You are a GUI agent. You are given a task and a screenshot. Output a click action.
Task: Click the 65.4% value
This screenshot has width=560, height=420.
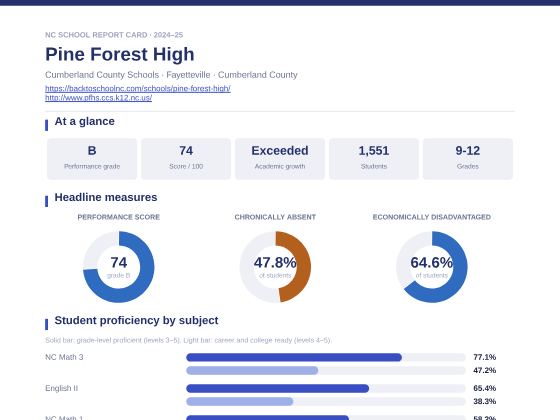click(485, 388)
